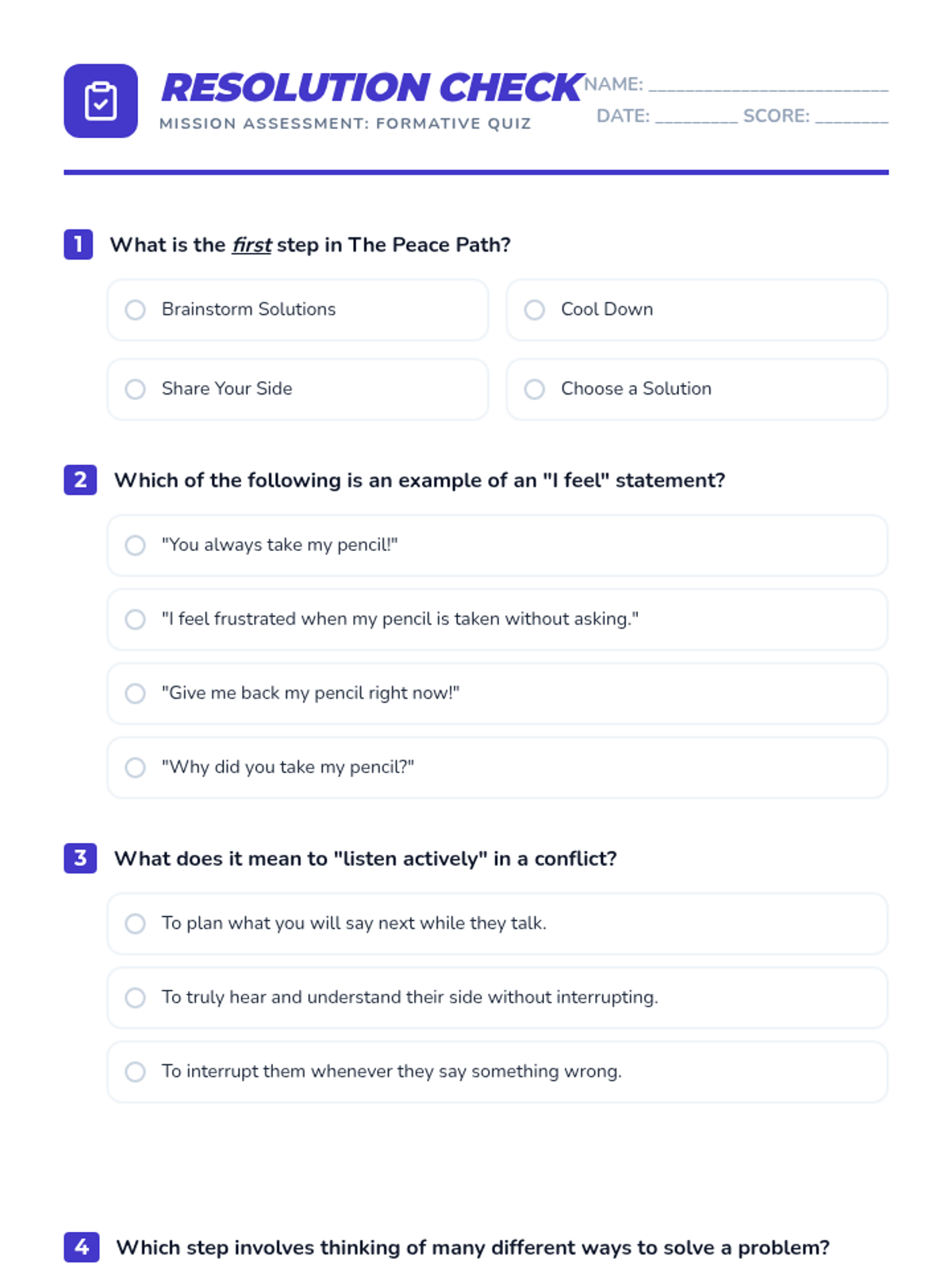Select "Why did you take my pencil?"
The height and width of the screenshot is (1270, 952).
[x=497, y=768]
